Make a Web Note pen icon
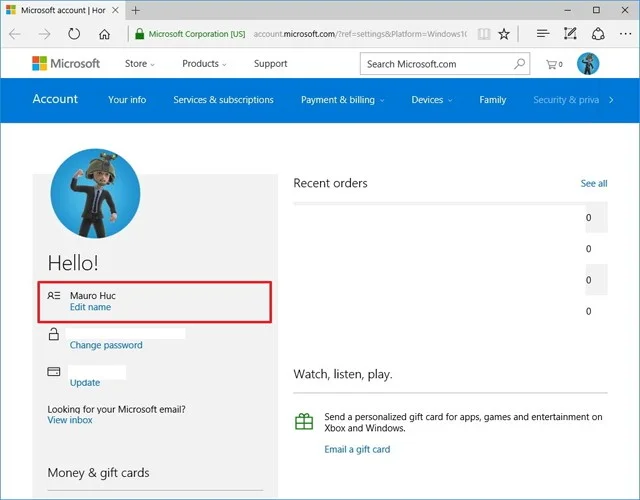 pyautogui.click(x=570, y=33)
